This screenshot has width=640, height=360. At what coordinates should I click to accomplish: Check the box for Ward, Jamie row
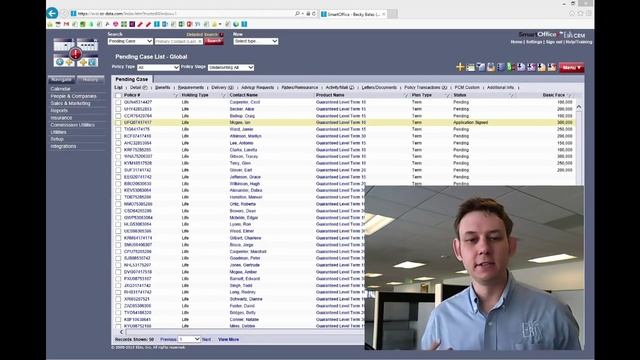point(118,129)
